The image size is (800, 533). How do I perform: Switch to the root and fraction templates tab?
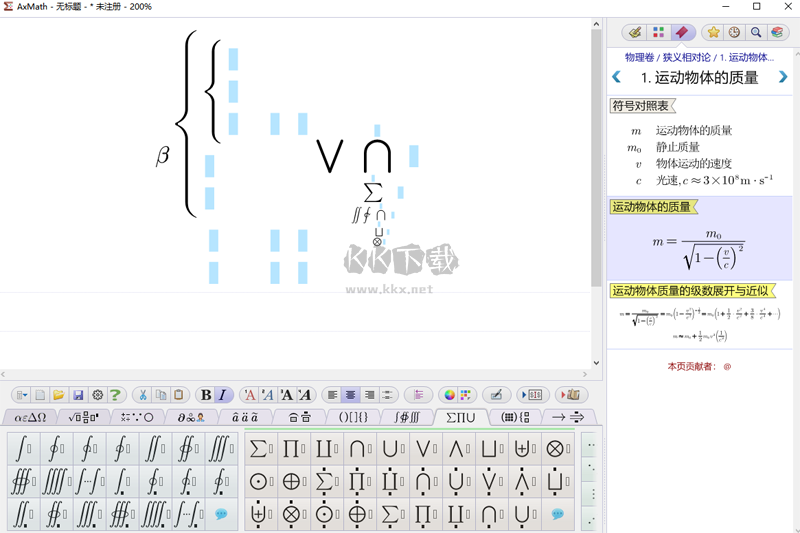tap(84, 417)
